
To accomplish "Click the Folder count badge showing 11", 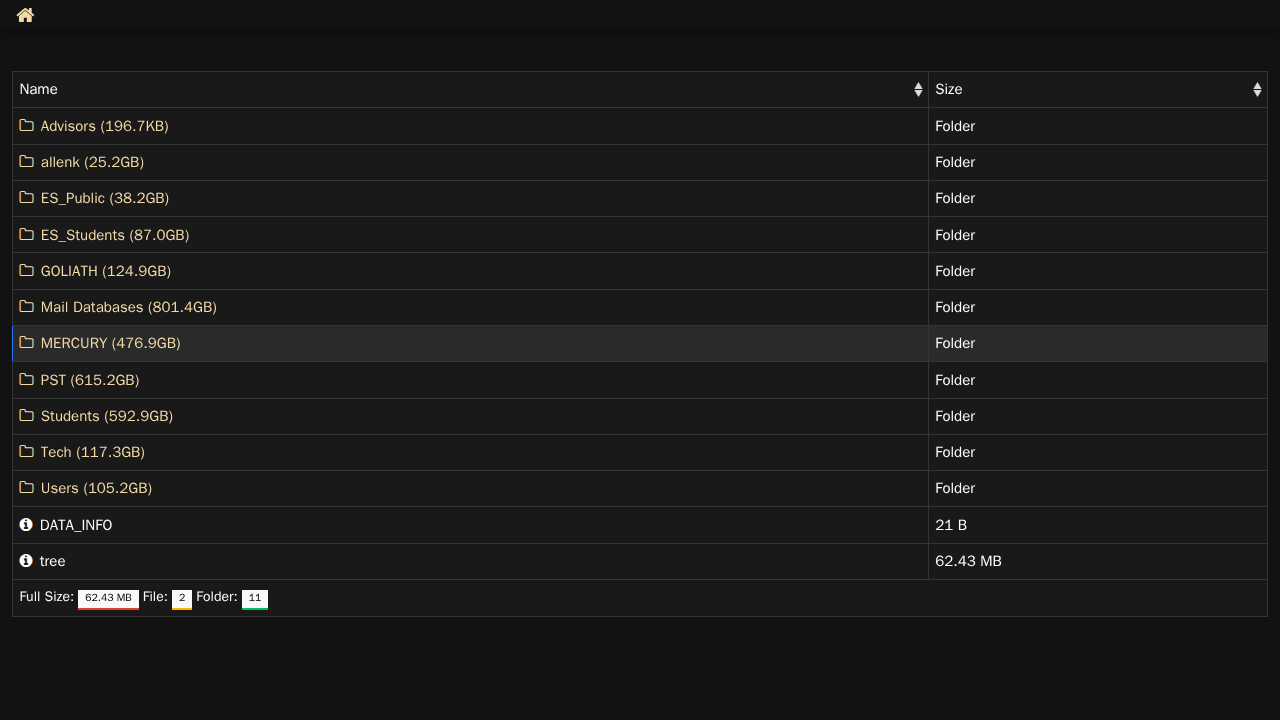I will 255,598.
